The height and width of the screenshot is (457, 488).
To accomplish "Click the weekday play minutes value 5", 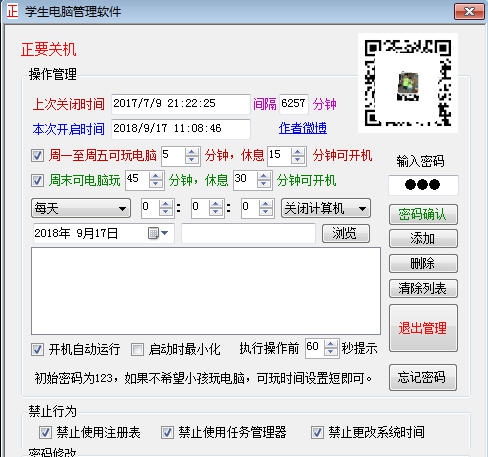I will tap(173, 156).
